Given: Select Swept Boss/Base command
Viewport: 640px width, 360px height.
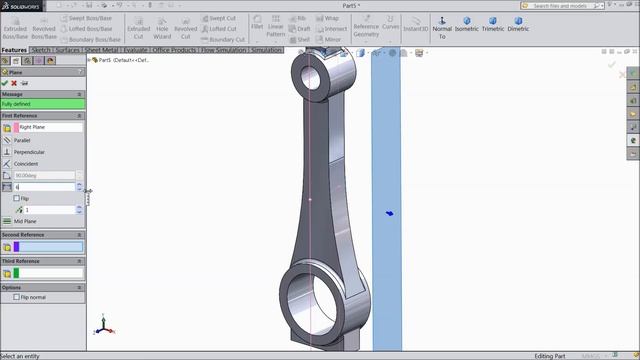Looking at the screenshot, I should (x=86, y=18).
